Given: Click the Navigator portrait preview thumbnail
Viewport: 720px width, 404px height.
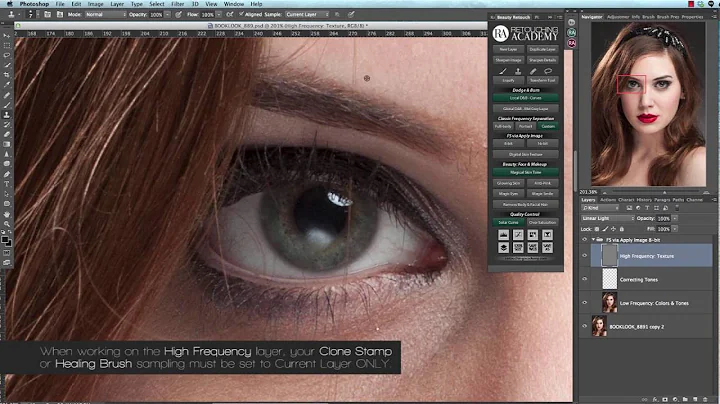Looking at the screenshot, I should click(x=648, y=104).
